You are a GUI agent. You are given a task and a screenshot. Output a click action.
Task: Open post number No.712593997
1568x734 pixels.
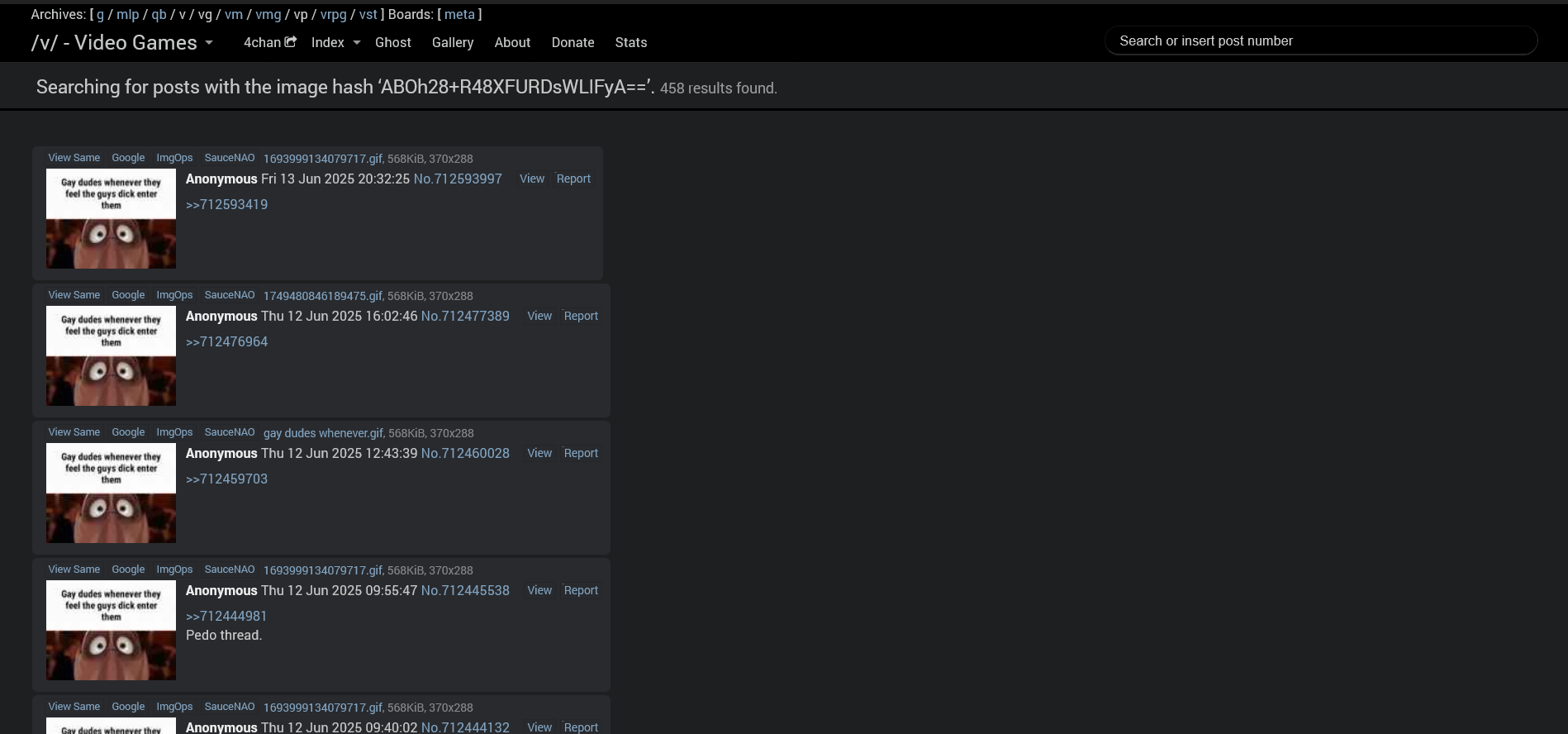click(x=458, y=179)
